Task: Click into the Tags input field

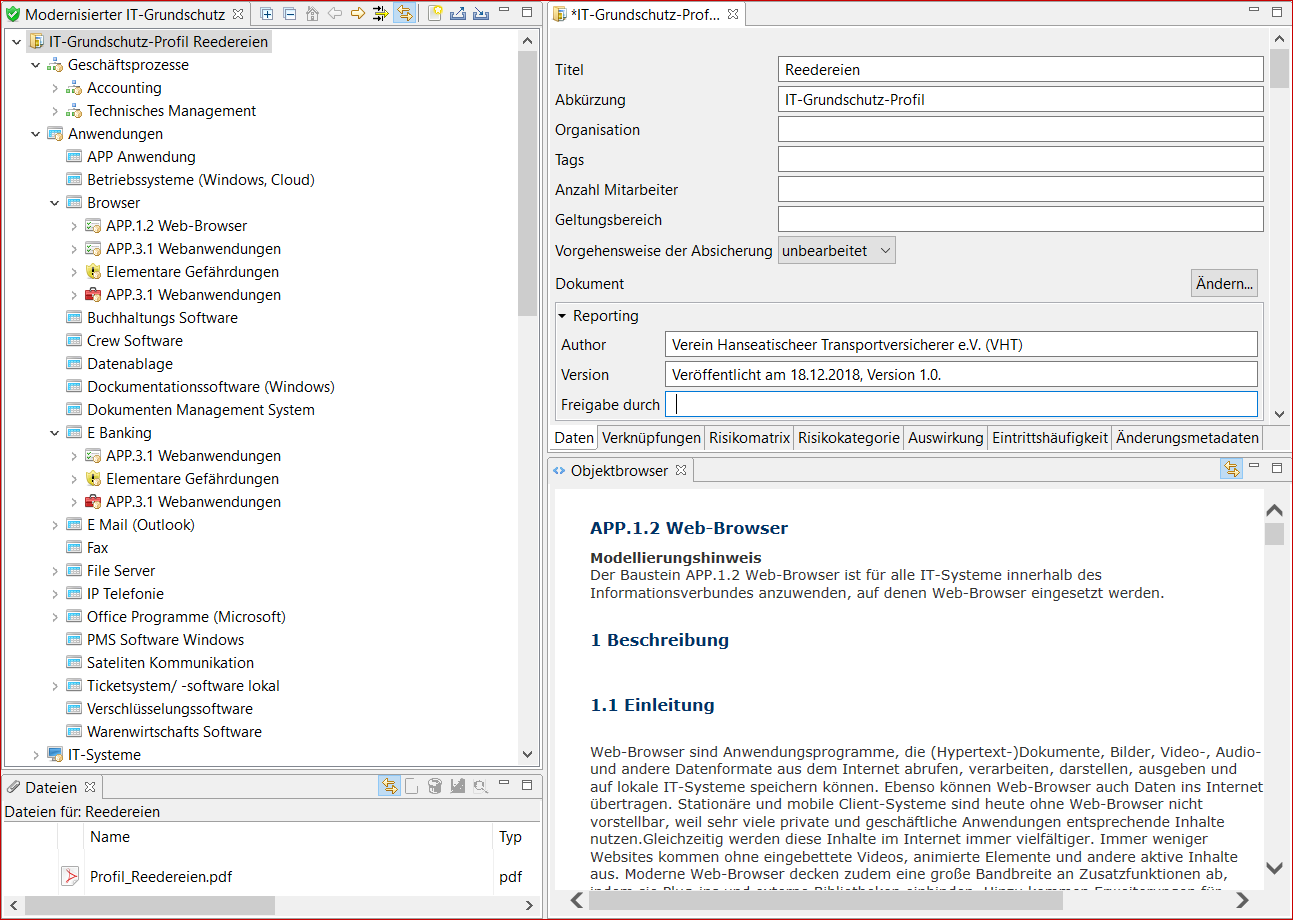Action: coord(1021,160)
